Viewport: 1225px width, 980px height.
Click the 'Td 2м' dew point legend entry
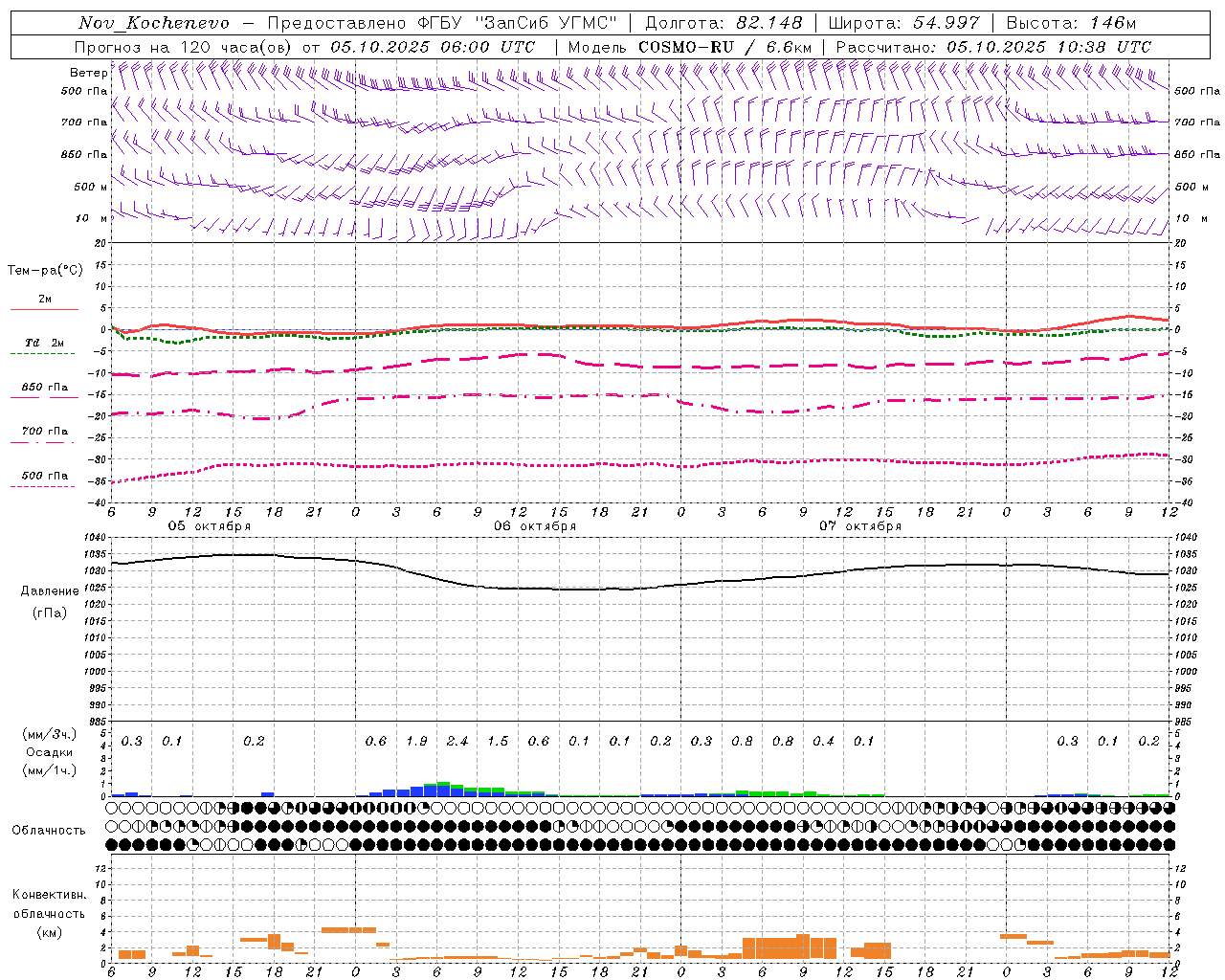(x=44, y=343)
